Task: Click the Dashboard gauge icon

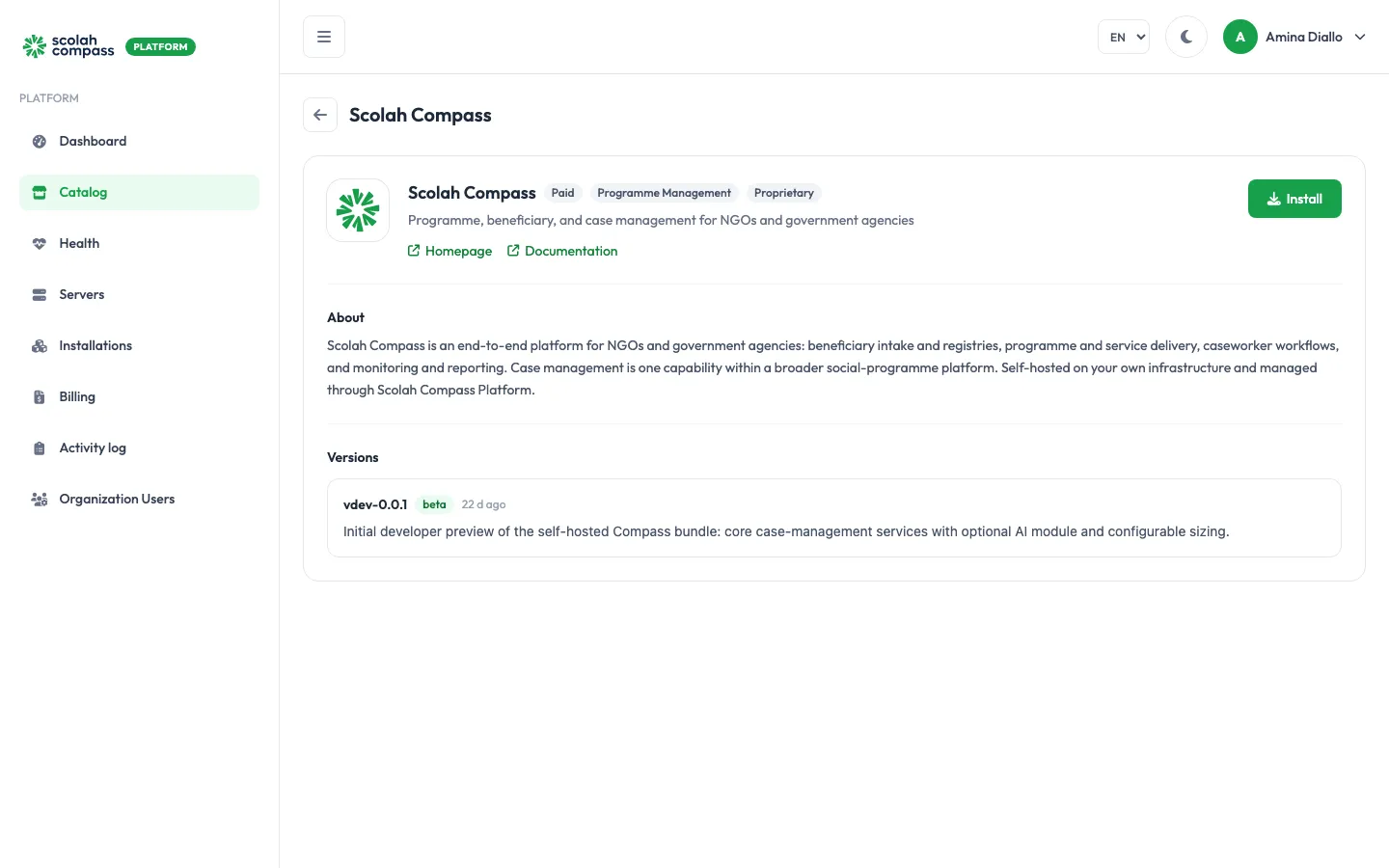Action: click(x=40, y=142)
